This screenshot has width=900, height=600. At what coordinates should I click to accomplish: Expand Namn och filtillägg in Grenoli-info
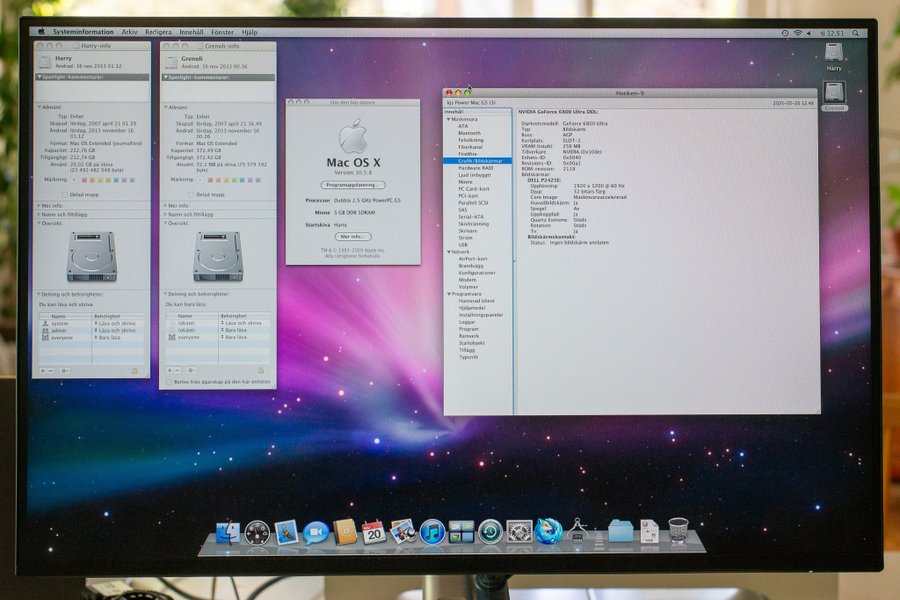(x=165, y=214)
